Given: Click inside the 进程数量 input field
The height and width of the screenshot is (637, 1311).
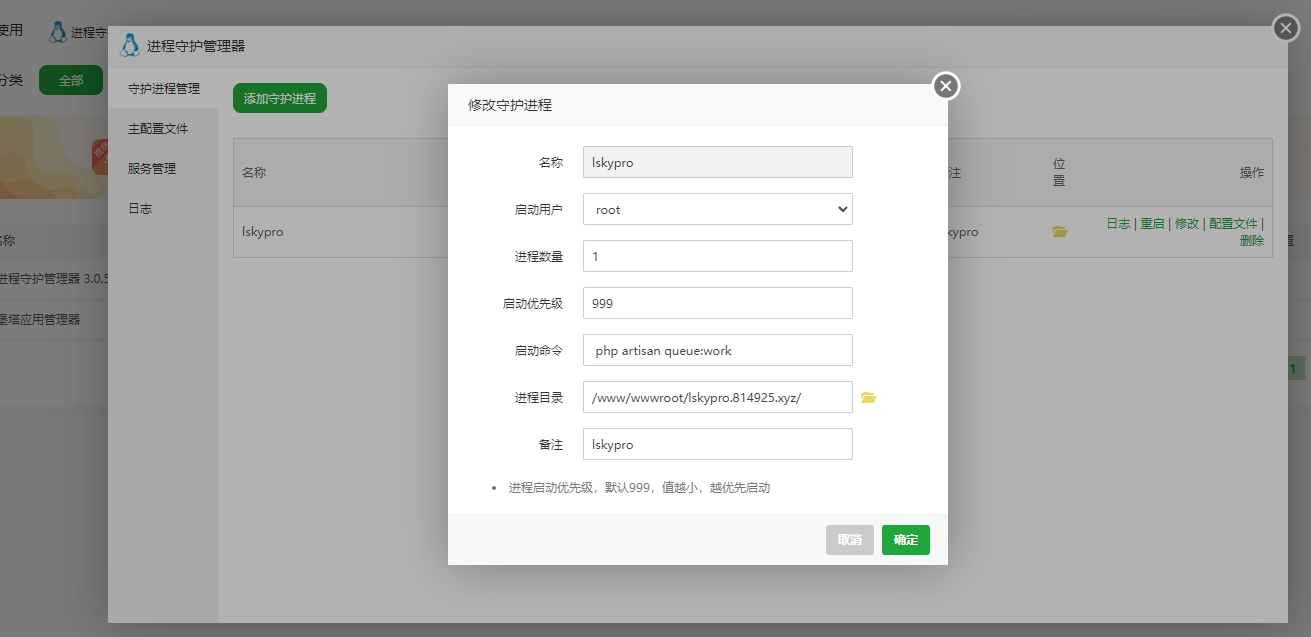Looking at the screenshot, I should point(717,256).
